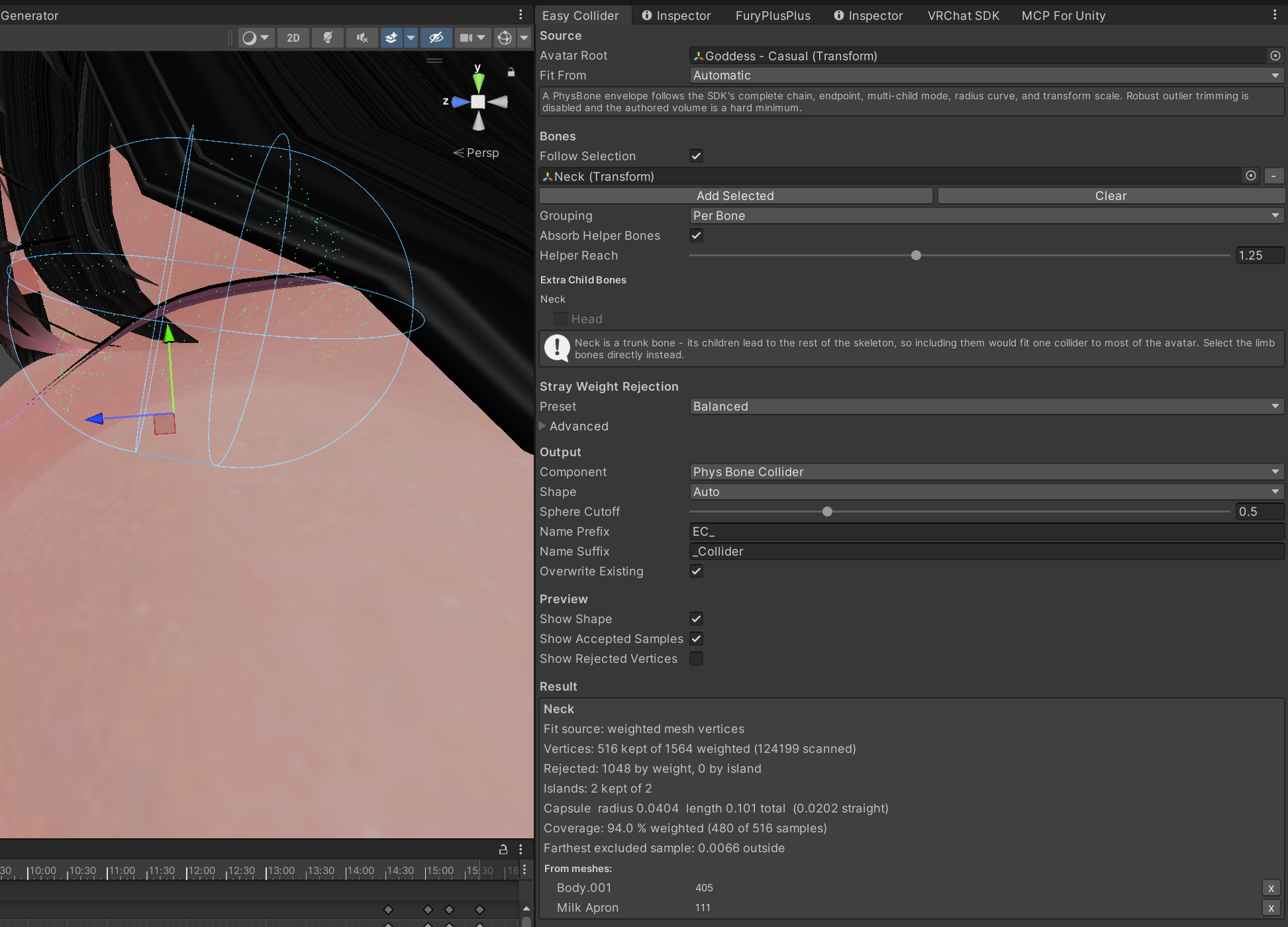This screenshot has height=927, width=1288.
Task: Toggle 2D scene view mode
Action: point(293,38)
